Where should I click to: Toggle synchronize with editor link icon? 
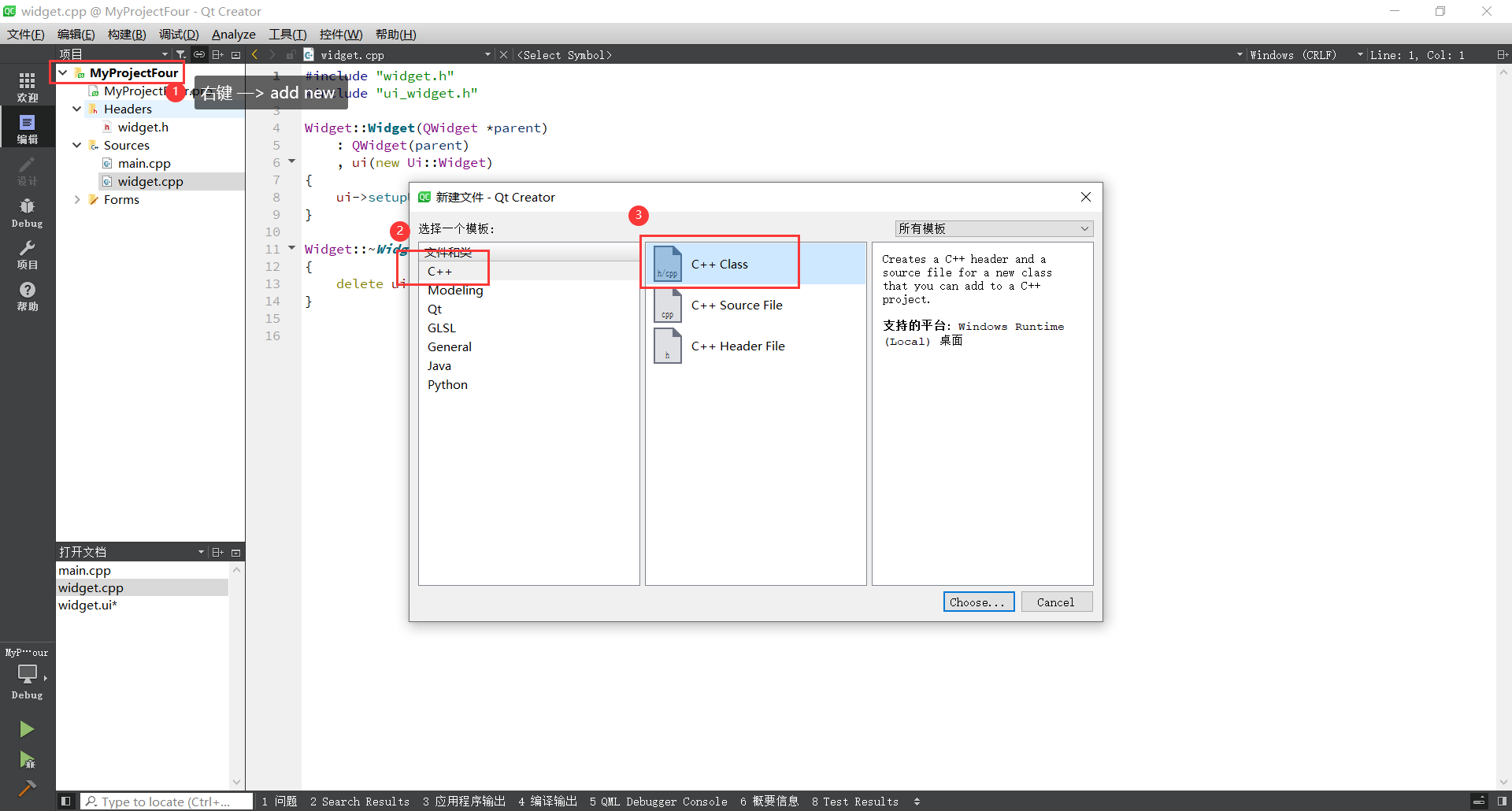click(x=199, y=54)
